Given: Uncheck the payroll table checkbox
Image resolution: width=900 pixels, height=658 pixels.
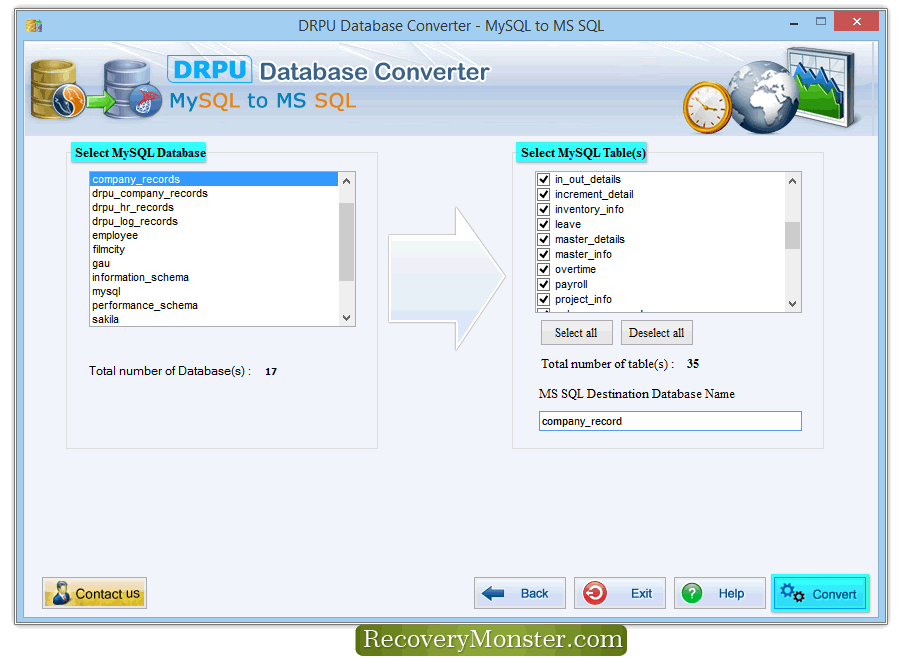Looking at the screenshot, I should (x=544, y=284).
